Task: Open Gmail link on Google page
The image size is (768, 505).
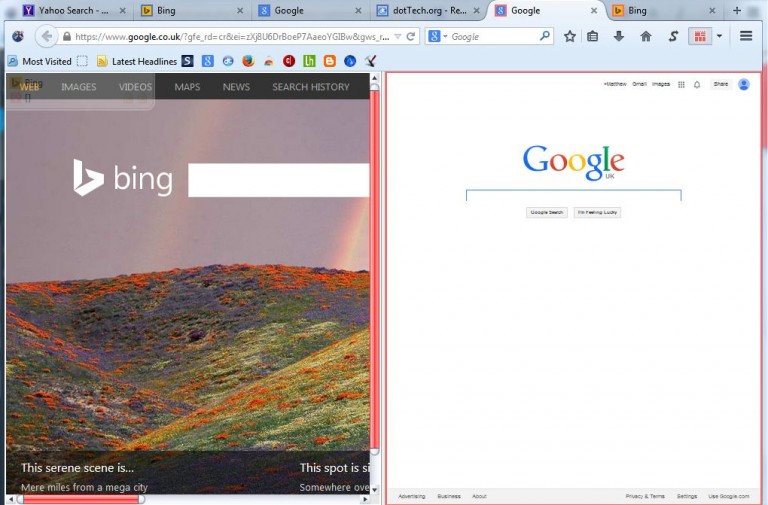Action: (639, 84)
